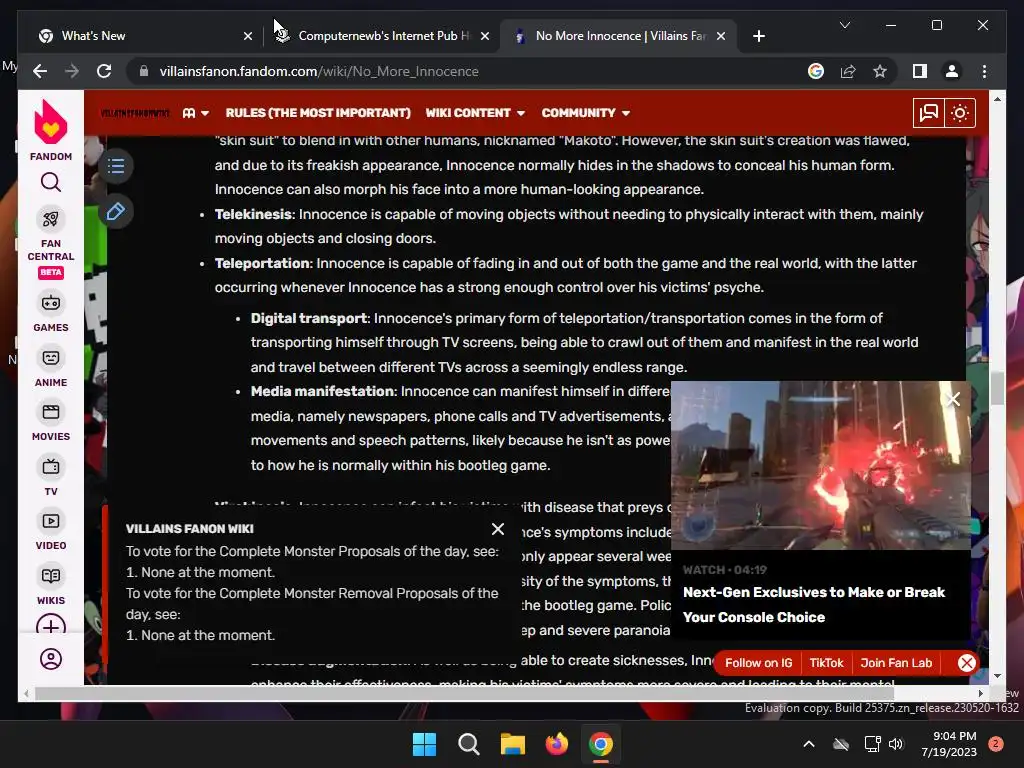Open the Chrome side panel icon
The image size is (1024, 768).
(920, 71)
